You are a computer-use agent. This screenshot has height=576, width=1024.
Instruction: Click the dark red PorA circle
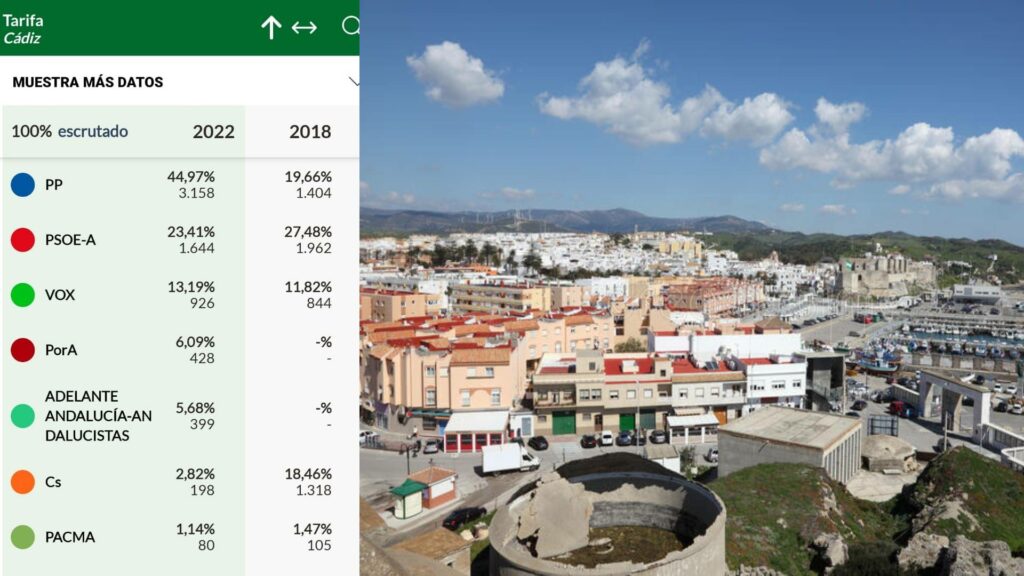tap(23, 350)
